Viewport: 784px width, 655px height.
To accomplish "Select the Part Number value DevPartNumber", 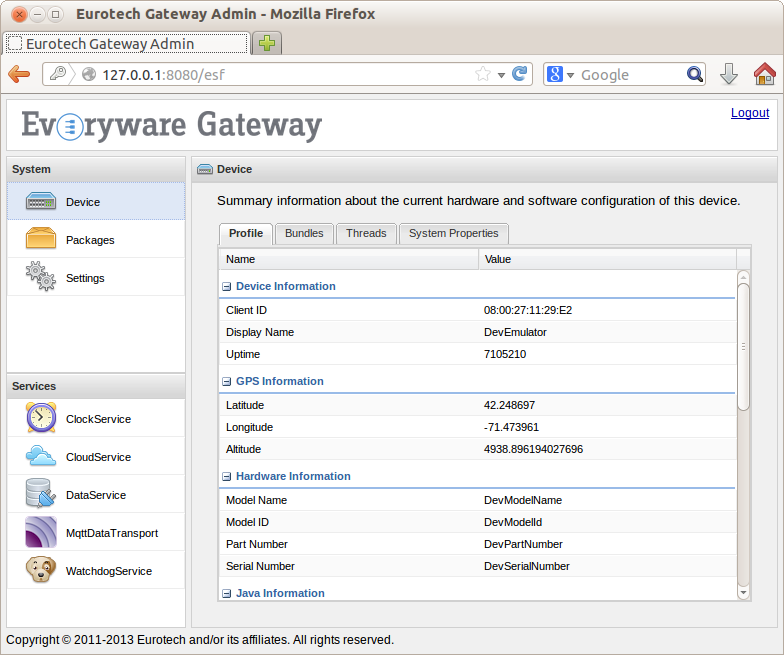I will click(523, 544).
